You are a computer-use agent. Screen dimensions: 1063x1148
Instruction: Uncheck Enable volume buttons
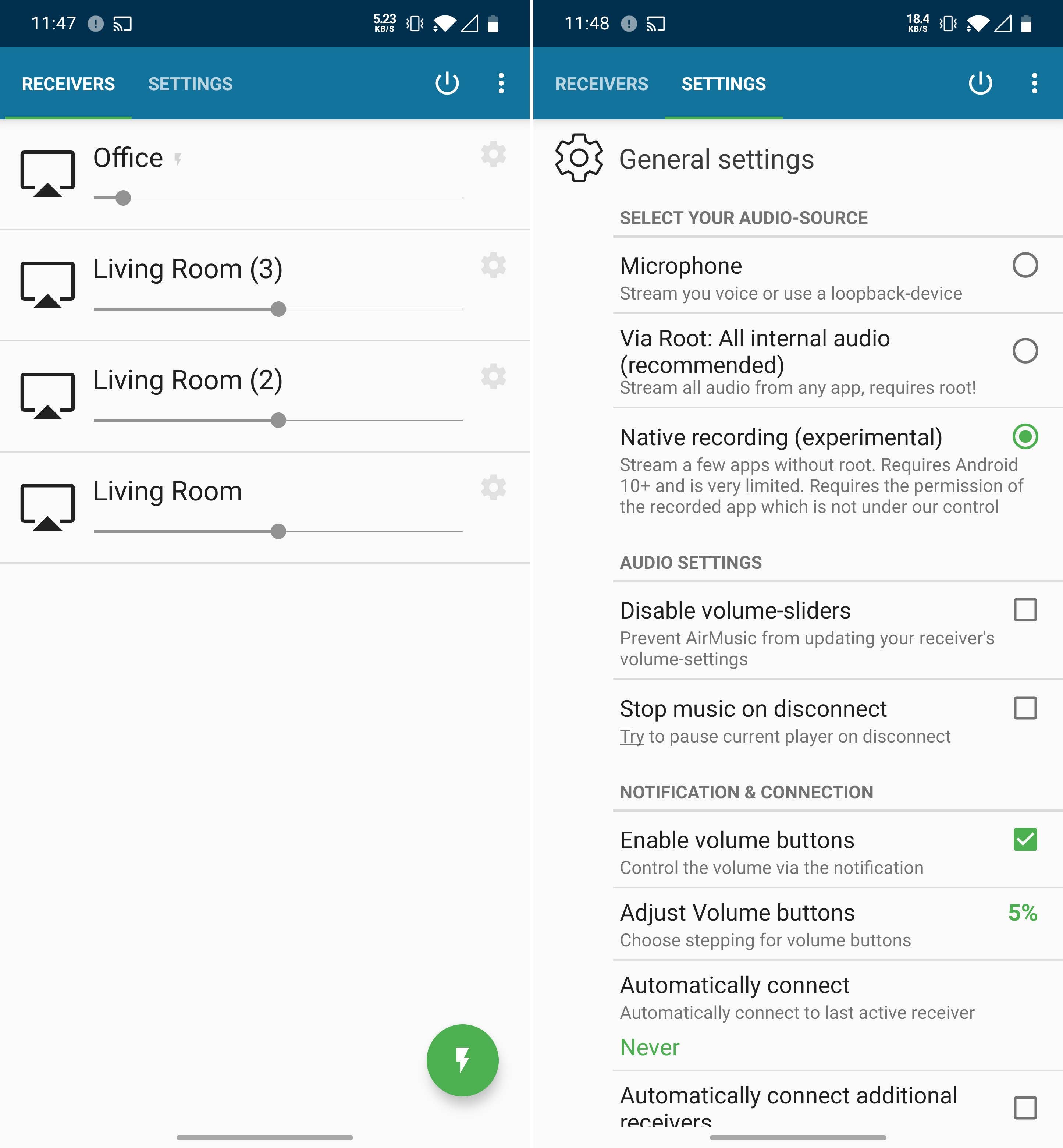click(x=1024, y=840)
